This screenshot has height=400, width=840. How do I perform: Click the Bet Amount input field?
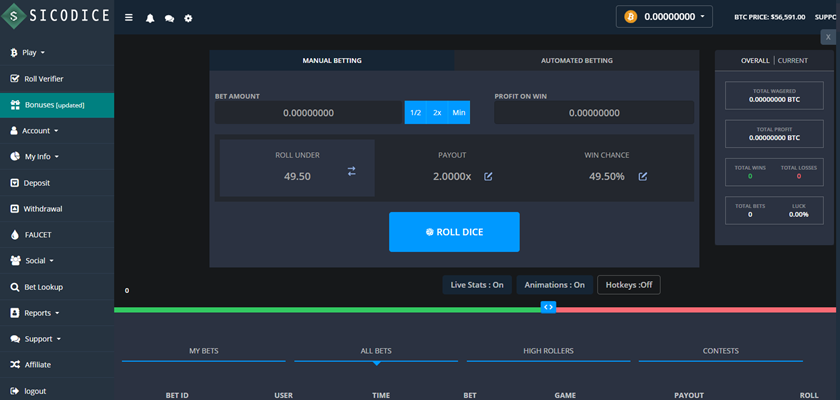coord(308,113)
